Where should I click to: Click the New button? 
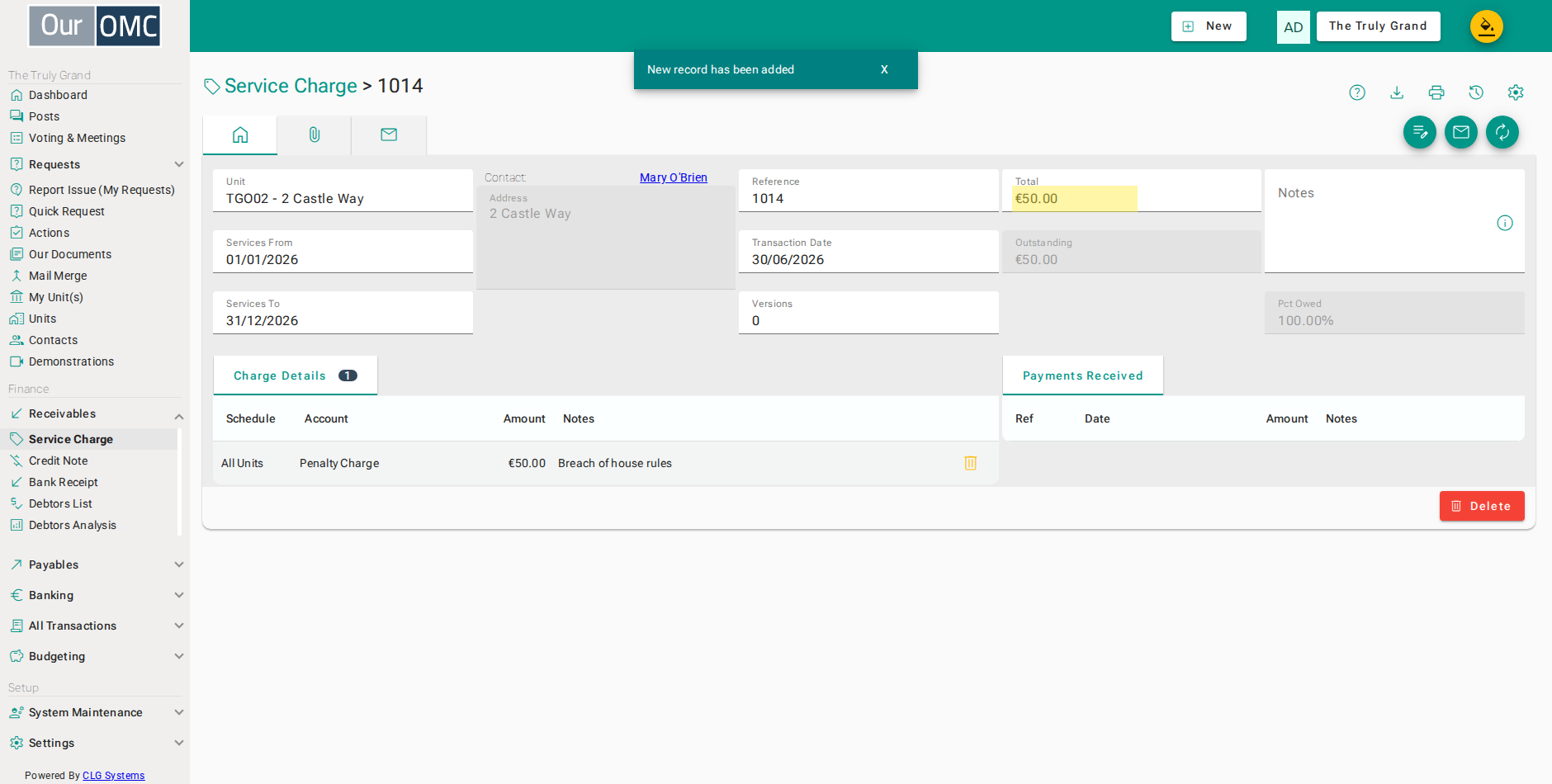pyautogui.click(x=1209, y=26)
